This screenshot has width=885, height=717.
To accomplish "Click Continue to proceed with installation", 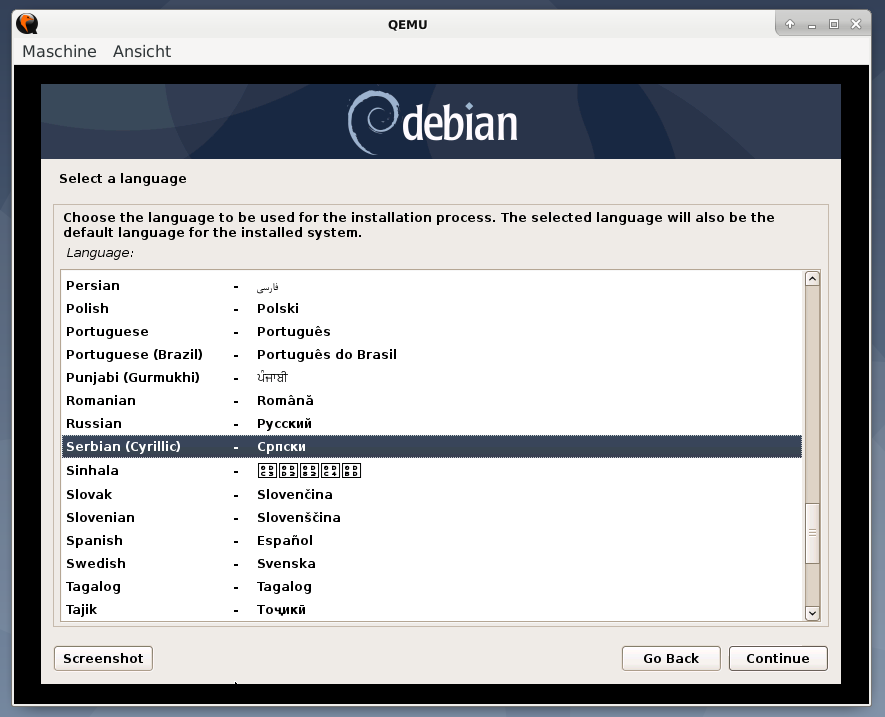I will pos(778,658).
